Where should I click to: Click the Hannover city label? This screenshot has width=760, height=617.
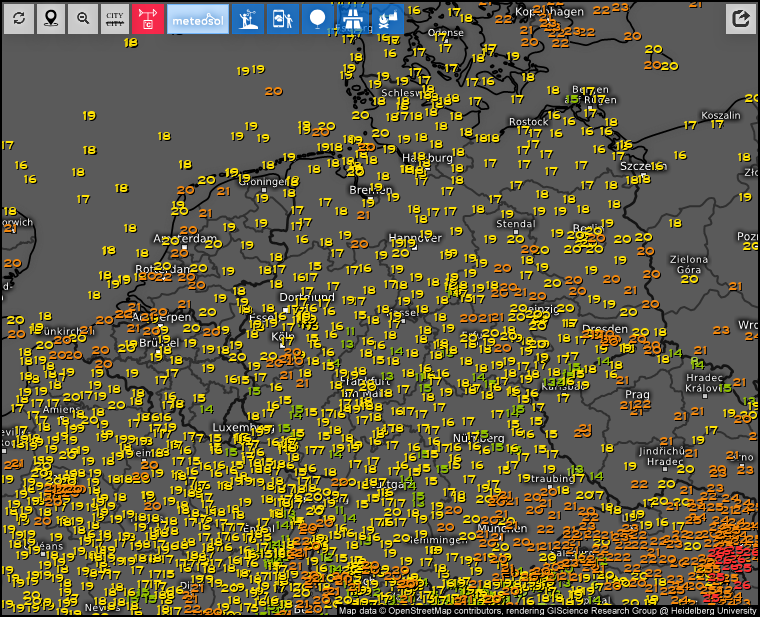[x=415, y=238]
